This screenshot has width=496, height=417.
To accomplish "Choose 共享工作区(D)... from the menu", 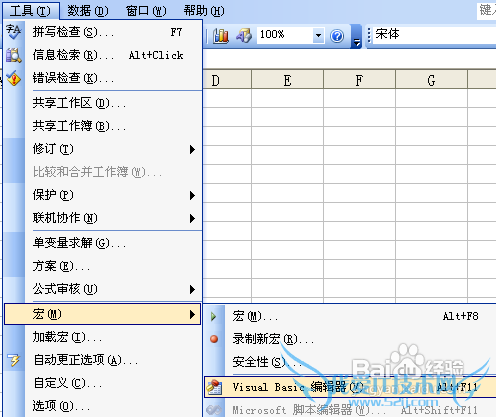I will 103,103.
